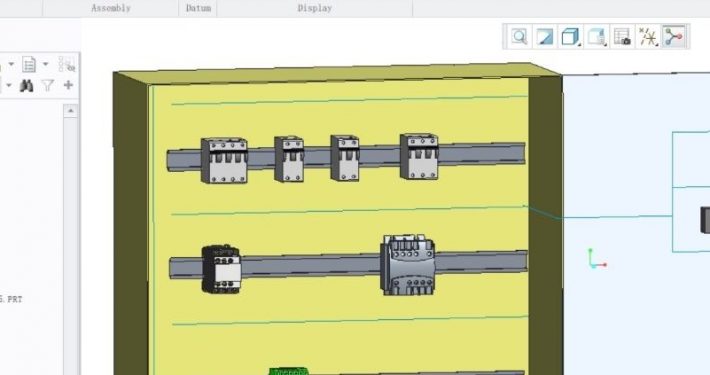Expand the arrow next to the document icon

point(46,64)
